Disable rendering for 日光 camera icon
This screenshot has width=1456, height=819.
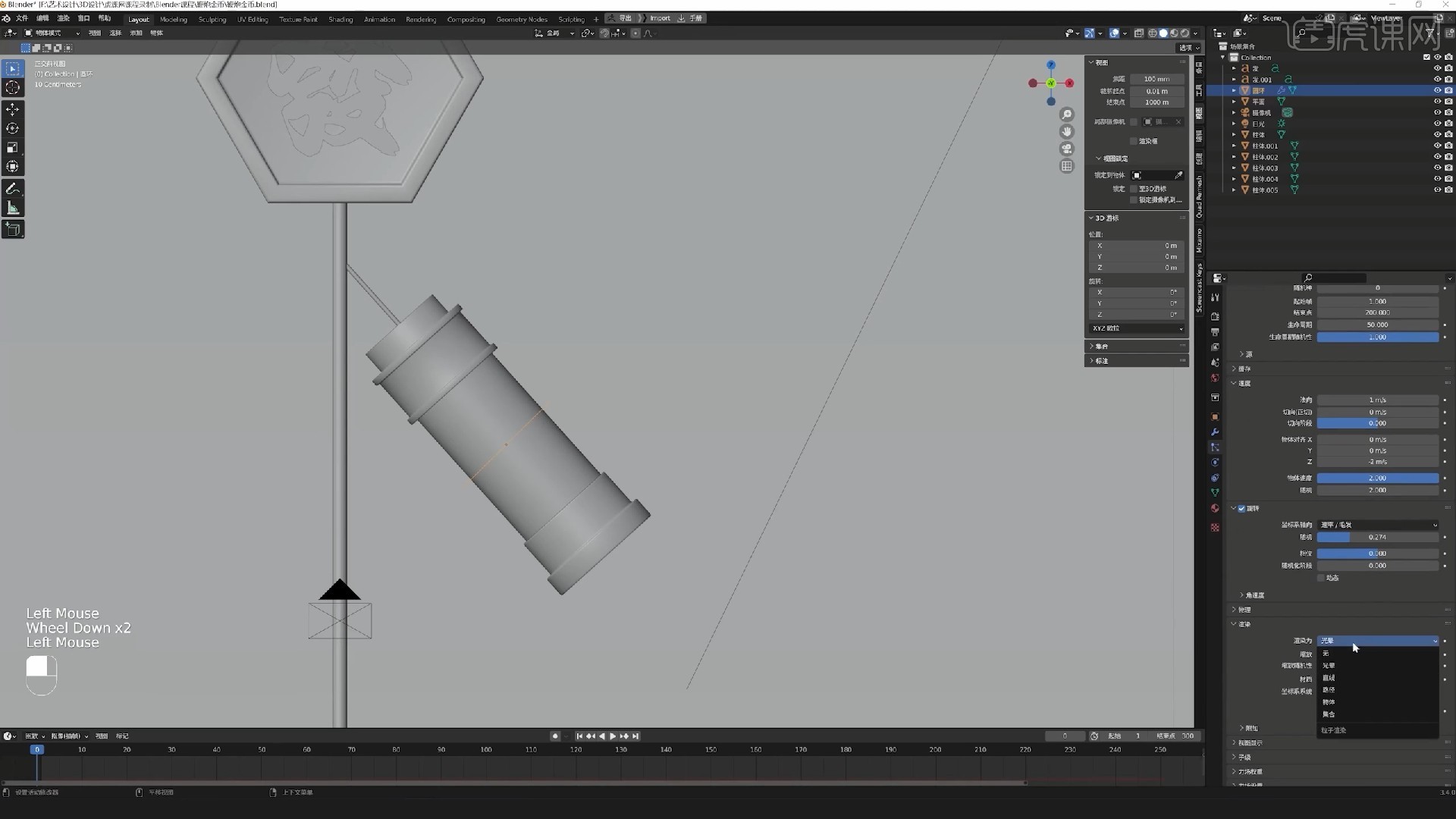1448,124
